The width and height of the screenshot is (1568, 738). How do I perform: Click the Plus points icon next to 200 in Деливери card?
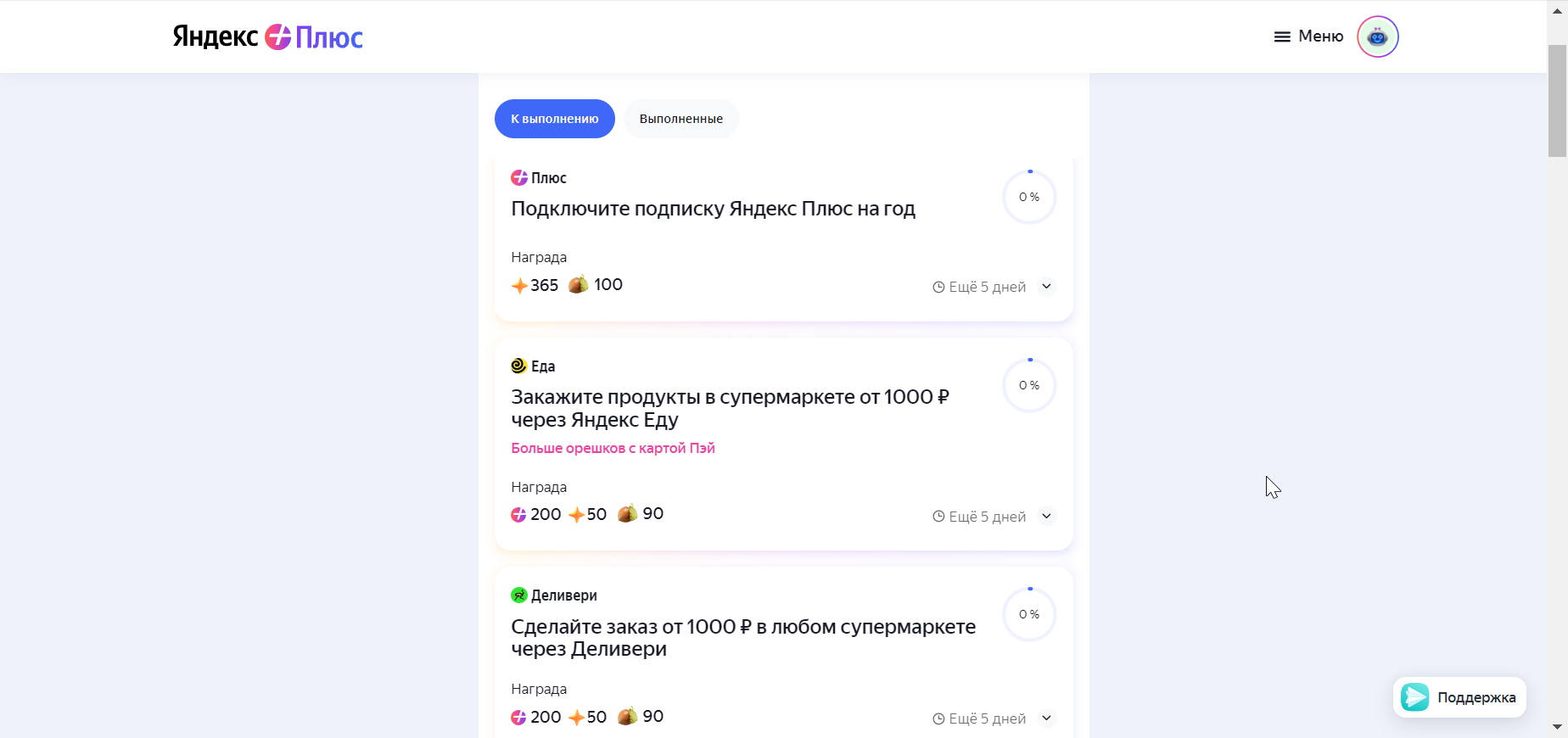tap(518, 718)
